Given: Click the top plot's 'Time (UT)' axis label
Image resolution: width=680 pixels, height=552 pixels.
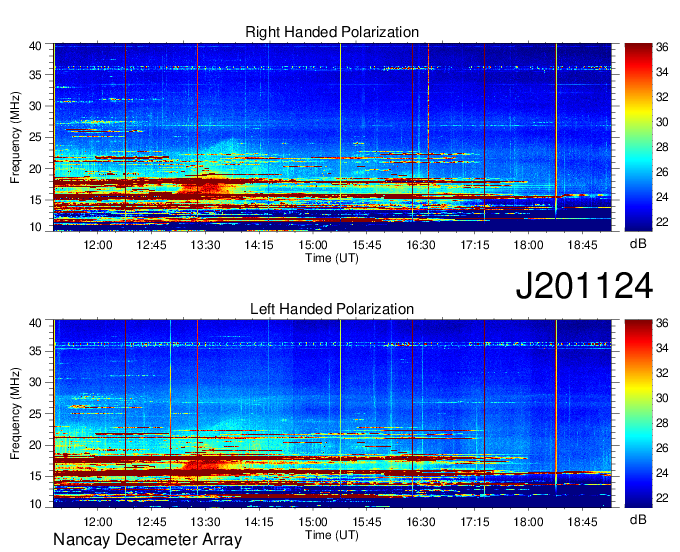Looking at the screenshot, I should click(332, 258).
